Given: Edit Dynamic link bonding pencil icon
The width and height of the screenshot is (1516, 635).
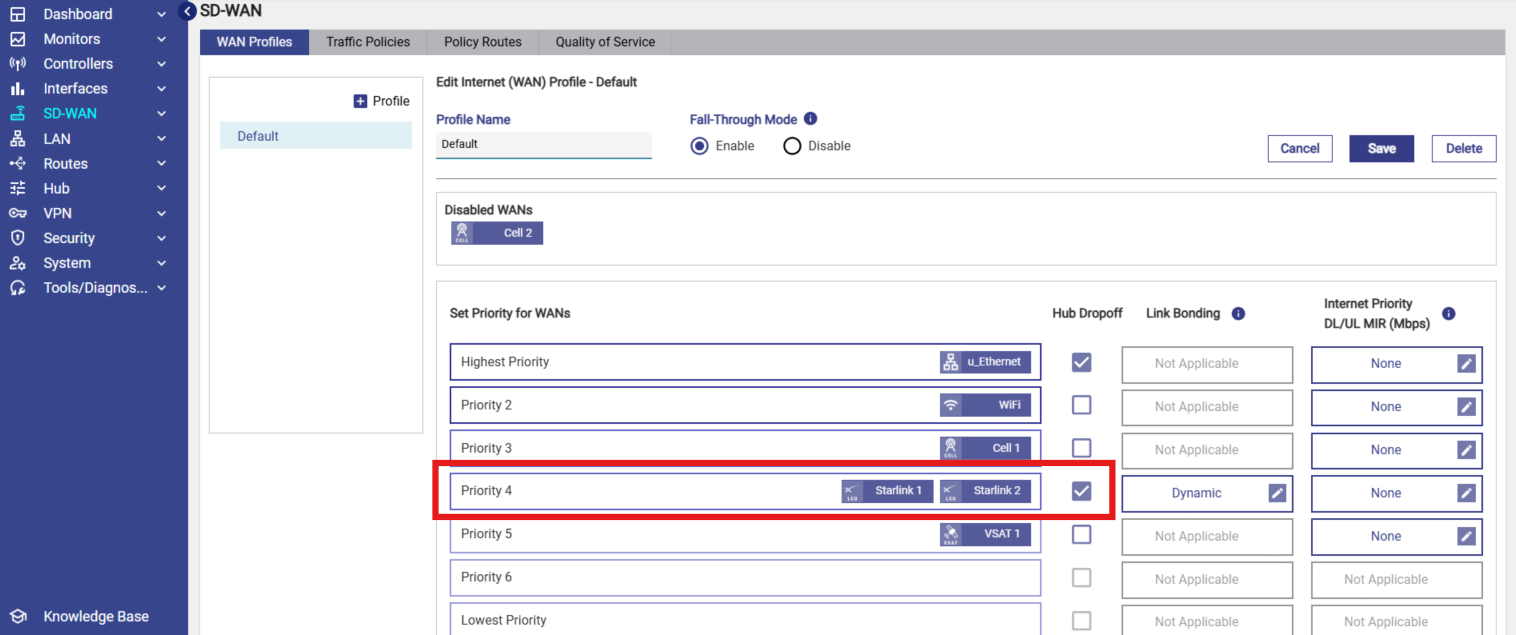Looking at the screenshot, I should point(1277,493).
